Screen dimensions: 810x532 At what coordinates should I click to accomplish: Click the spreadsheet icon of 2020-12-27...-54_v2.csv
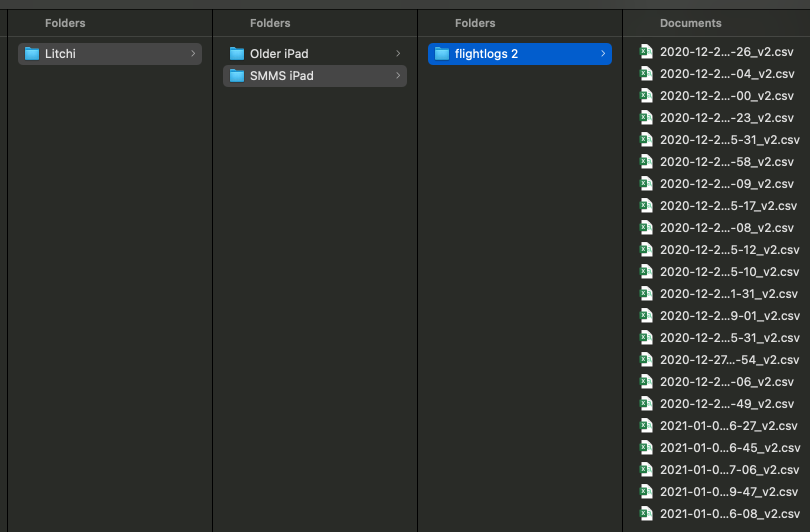coord(647,360)
